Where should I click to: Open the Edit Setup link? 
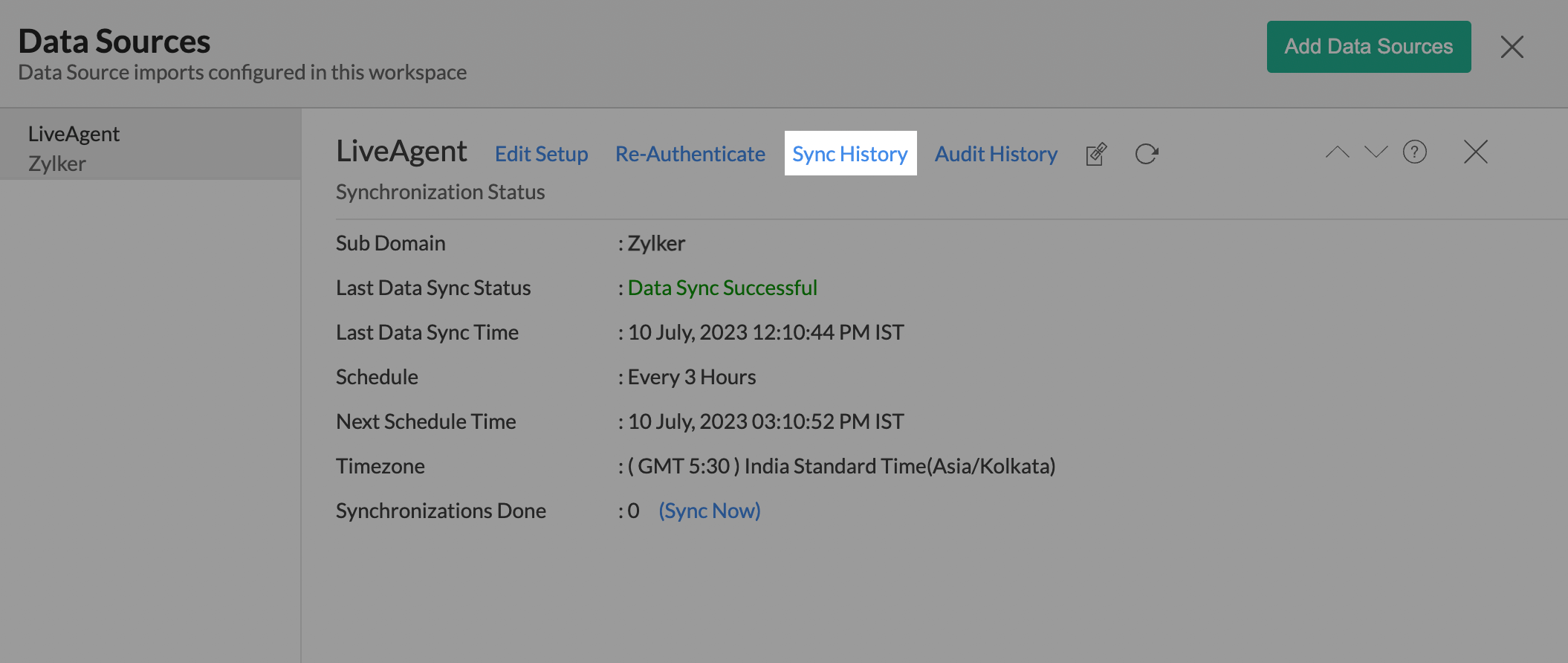pyautogui.click(x=541, y=154)
